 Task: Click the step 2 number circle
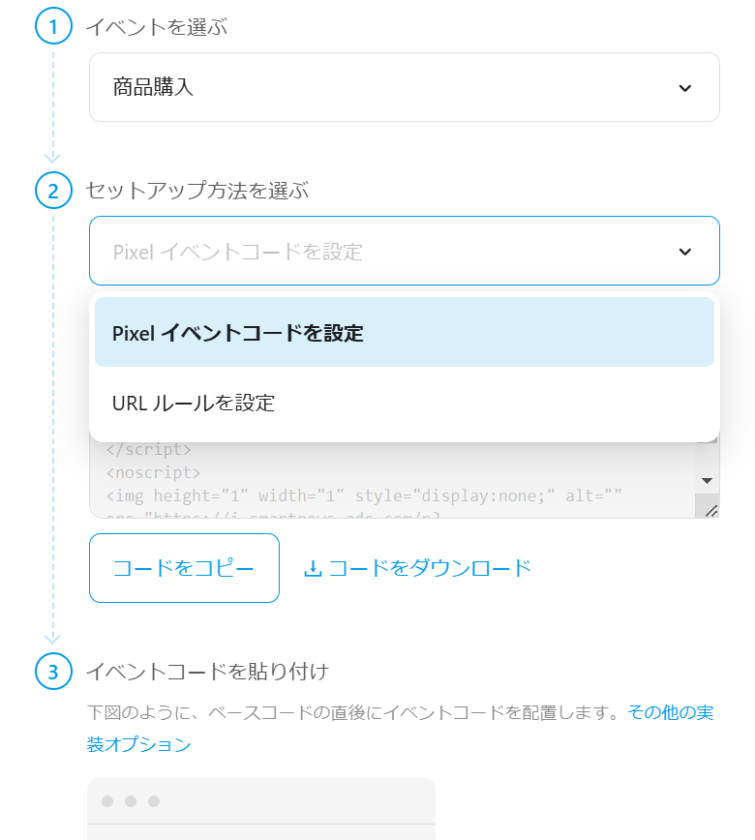[x=53, y=190]
